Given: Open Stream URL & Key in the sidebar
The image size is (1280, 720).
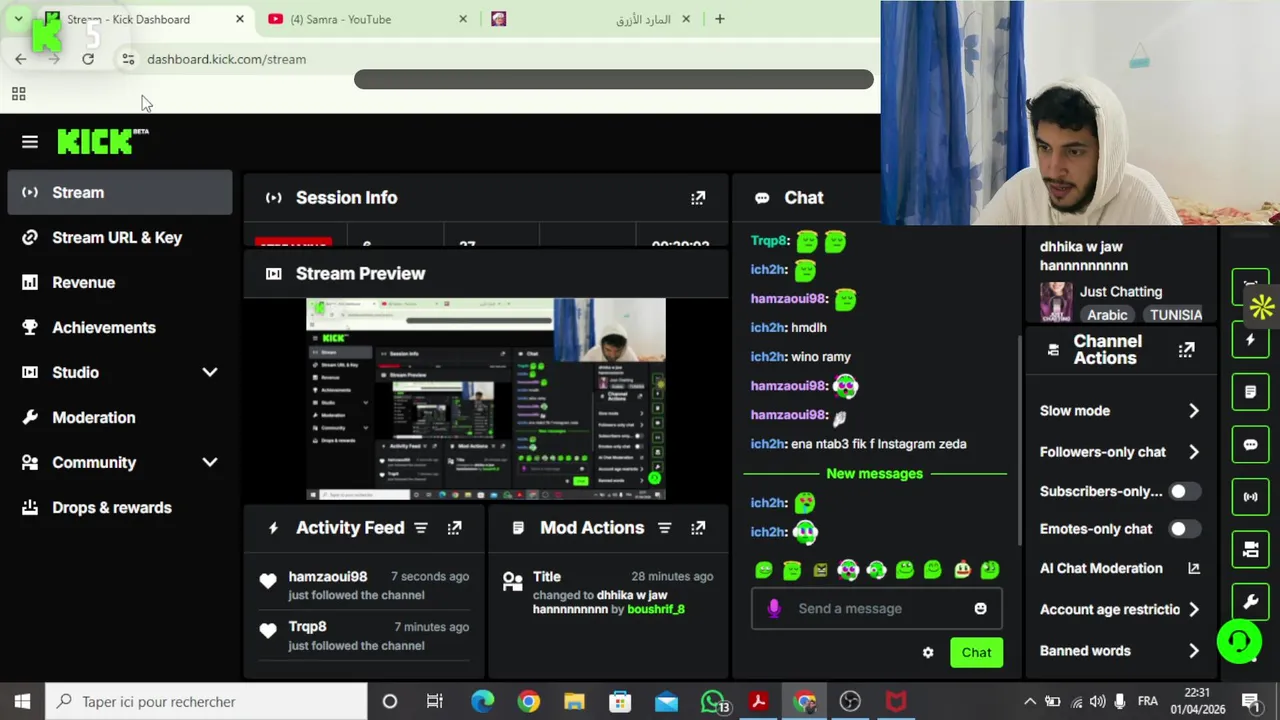Looking at the screenshot, I should pyautogui.click(x=120, y=237).
